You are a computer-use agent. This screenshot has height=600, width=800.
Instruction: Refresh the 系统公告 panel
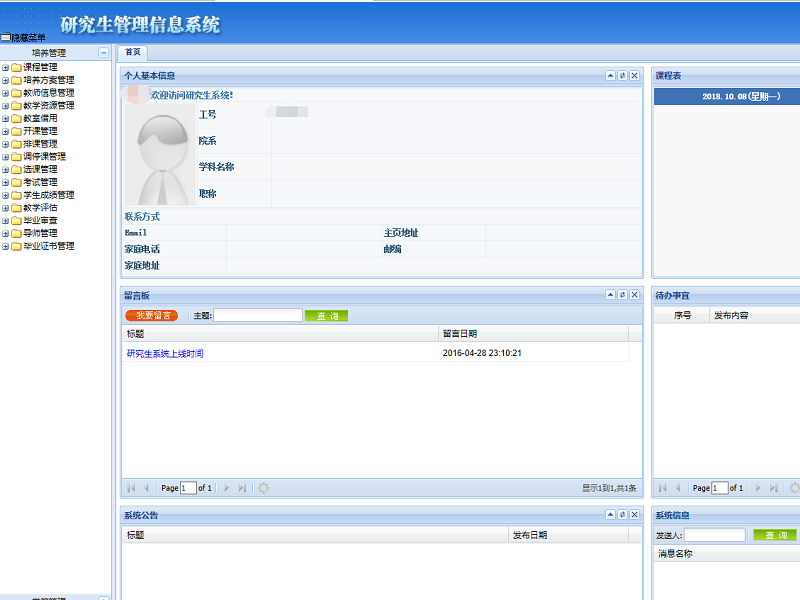tap(622, 515)
